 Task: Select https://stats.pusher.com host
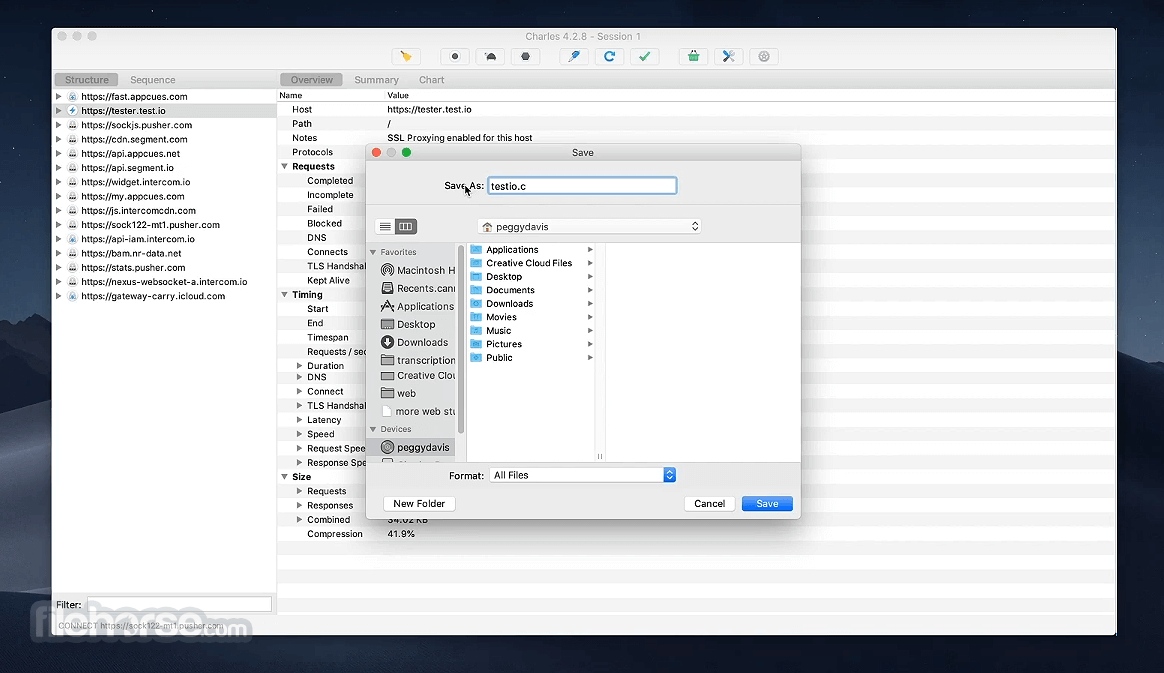click(x=133, y=267)
